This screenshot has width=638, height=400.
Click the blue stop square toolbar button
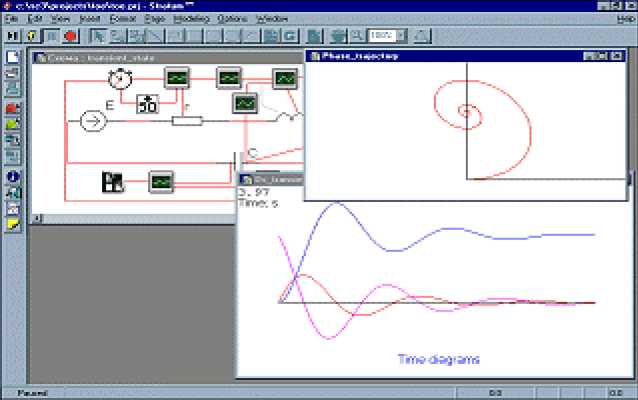click(52, 36)
